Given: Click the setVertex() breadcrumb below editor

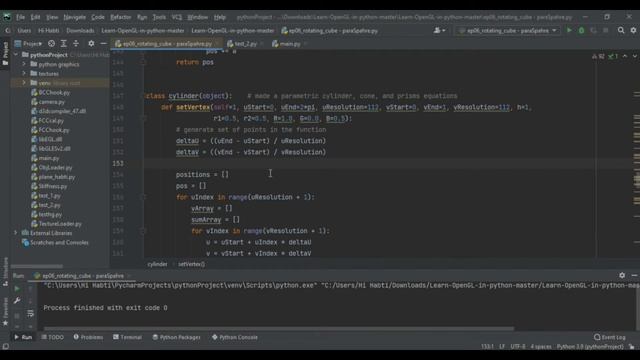Looking at the screenshot, I should (191, 264).
